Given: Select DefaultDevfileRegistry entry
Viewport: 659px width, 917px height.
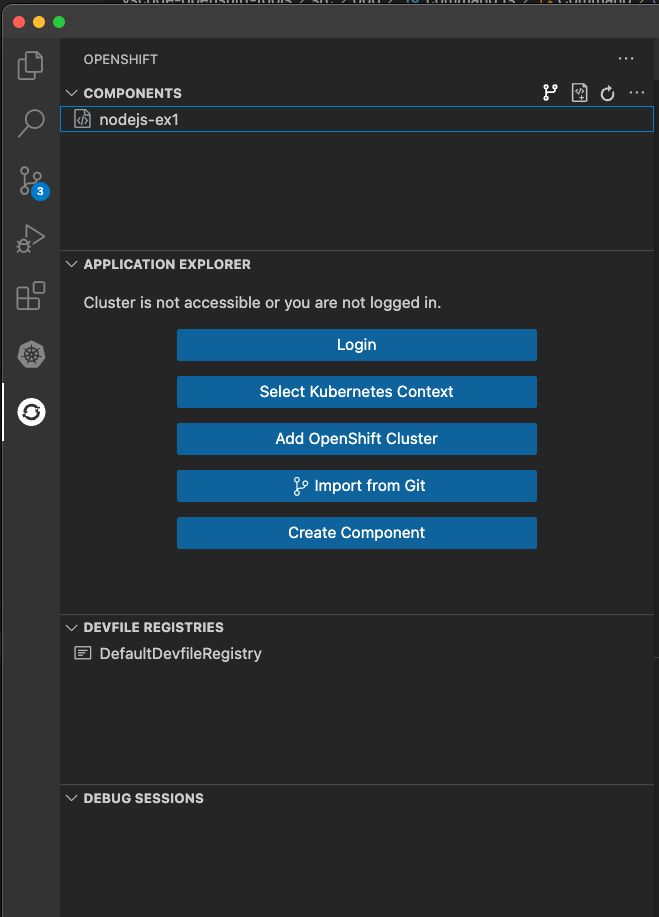Looking at the screenshot, I should pos(357,653).
